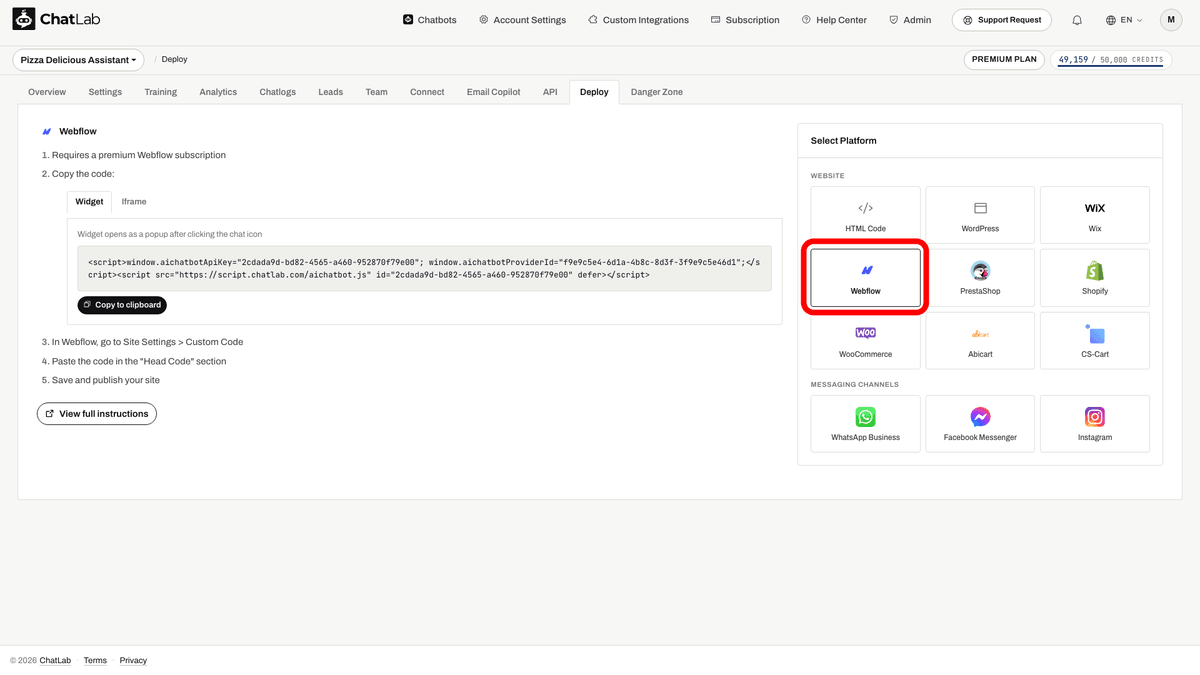Switch to the Settings tab

(105, 92)
